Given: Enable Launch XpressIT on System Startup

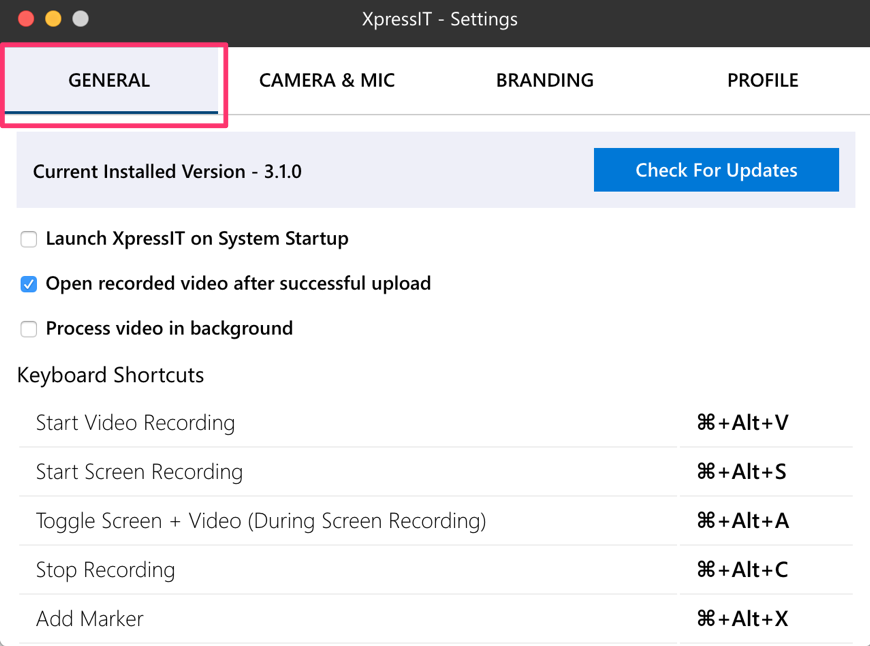Looking at the screenshot, I should pyautogui.click(x=29, y=239).
